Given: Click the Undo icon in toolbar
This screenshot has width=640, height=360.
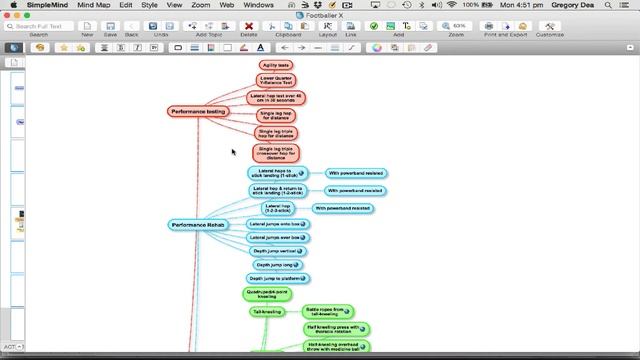Looking at the screenshot, I should pyautogui.click(x=153, y=26).
